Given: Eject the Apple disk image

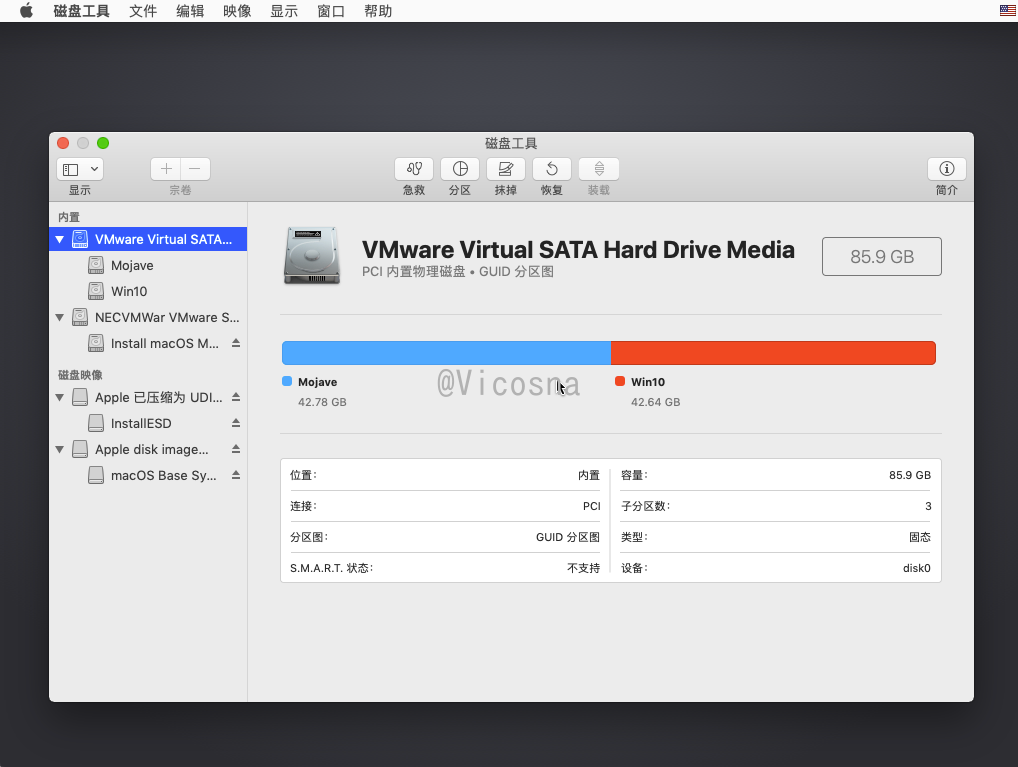Looking at the screenshot, I should coord(236,449).
